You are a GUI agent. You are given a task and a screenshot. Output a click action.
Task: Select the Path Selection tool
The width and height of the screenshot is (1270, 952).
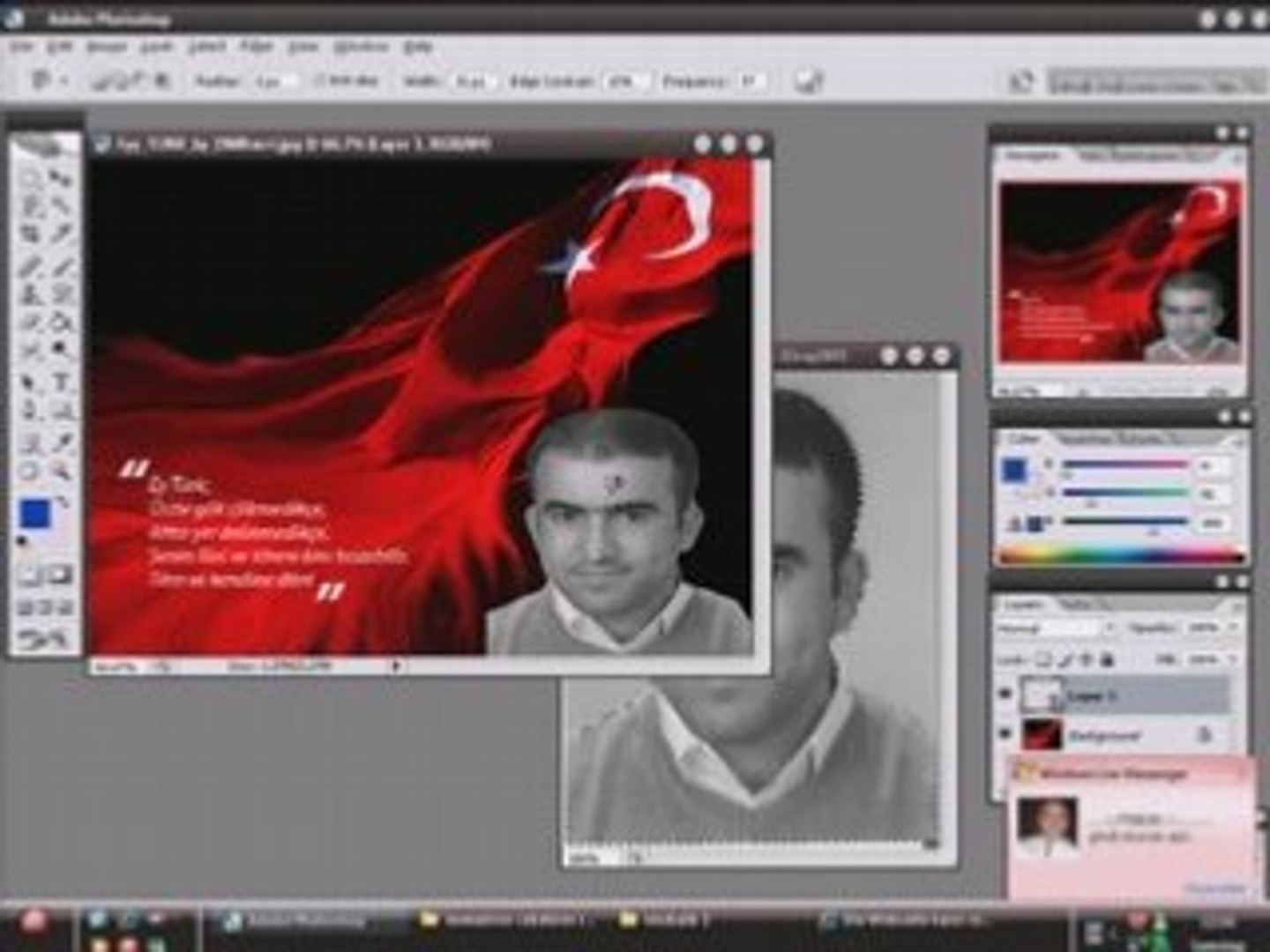coord(30,382)
